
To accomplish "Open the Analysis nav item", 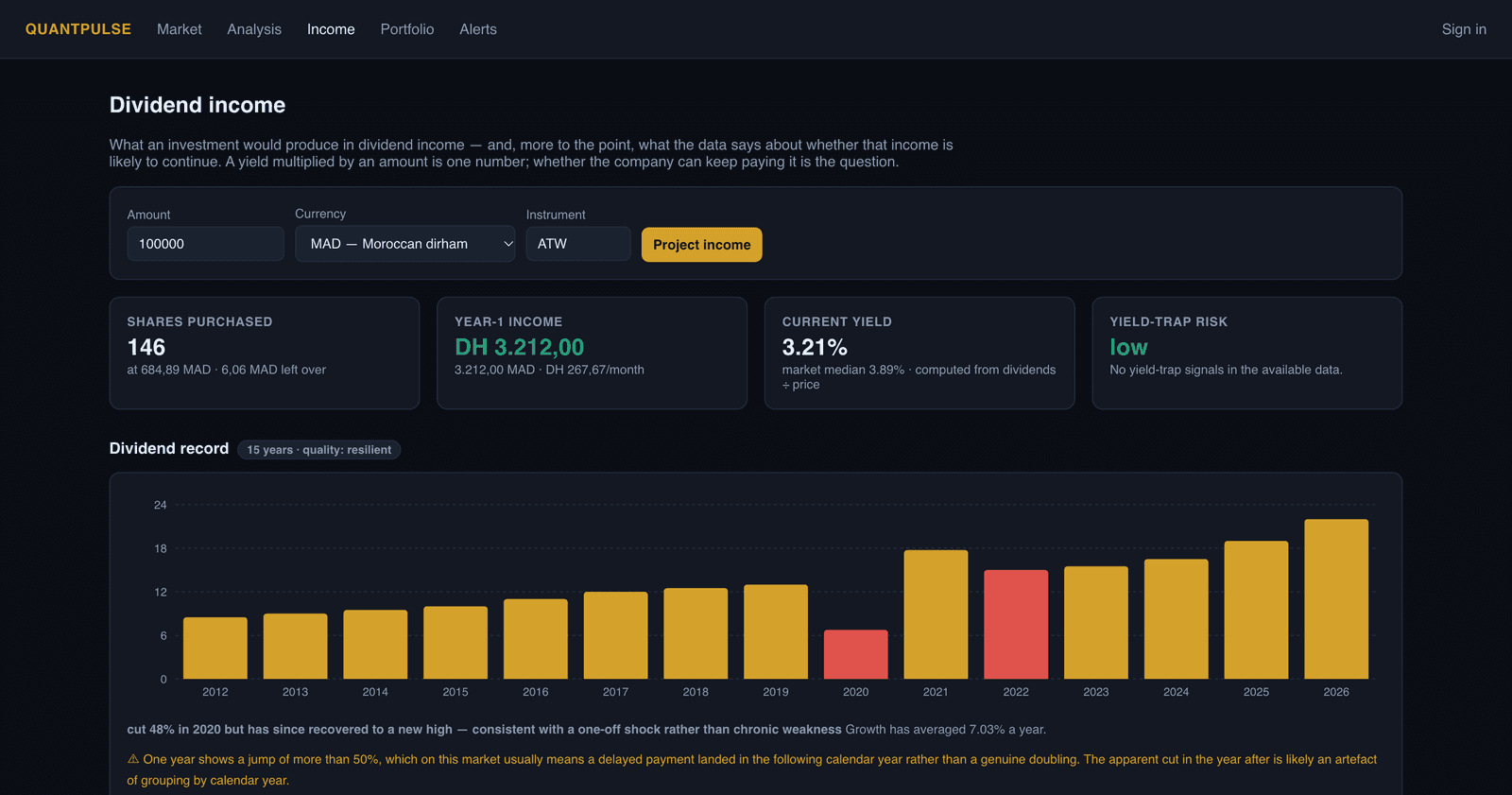I will tap(254, 29).
